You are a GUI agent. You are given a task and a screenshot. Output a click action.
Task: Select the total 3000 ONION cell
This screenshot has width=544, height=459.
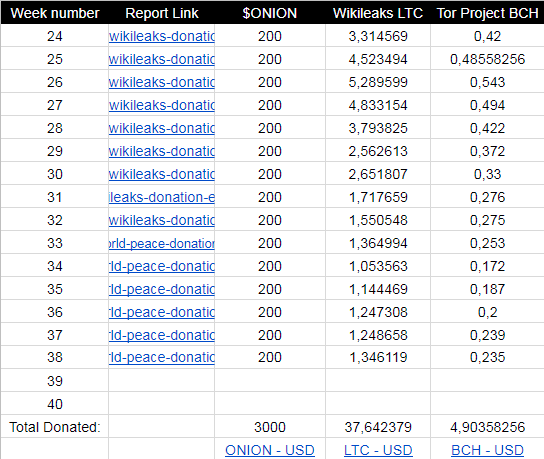click(270, 427)
